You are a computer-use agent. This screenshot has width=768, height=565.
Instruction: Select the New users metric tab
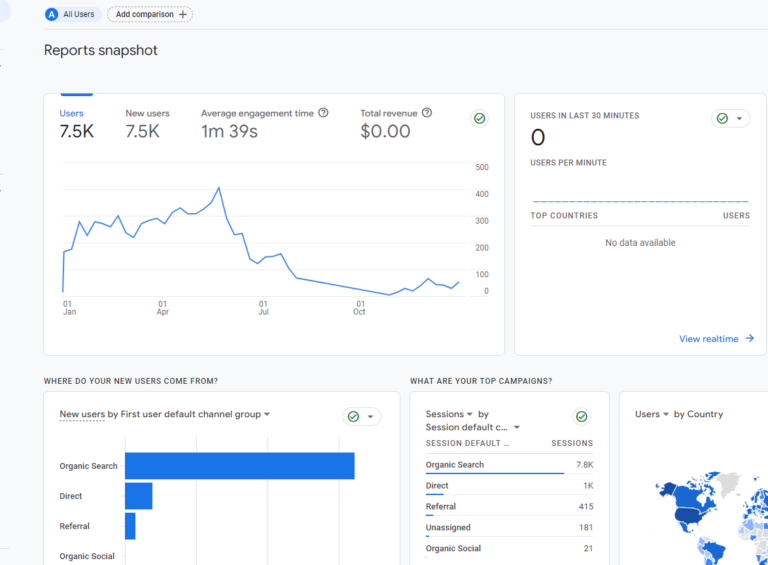point(147,123)
